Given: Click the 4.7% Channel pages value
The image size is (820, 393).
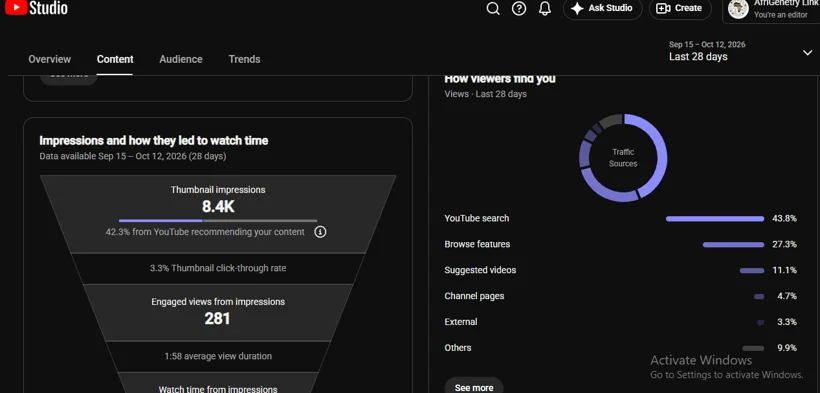Looking at the screenshot, I should [787, 296].
